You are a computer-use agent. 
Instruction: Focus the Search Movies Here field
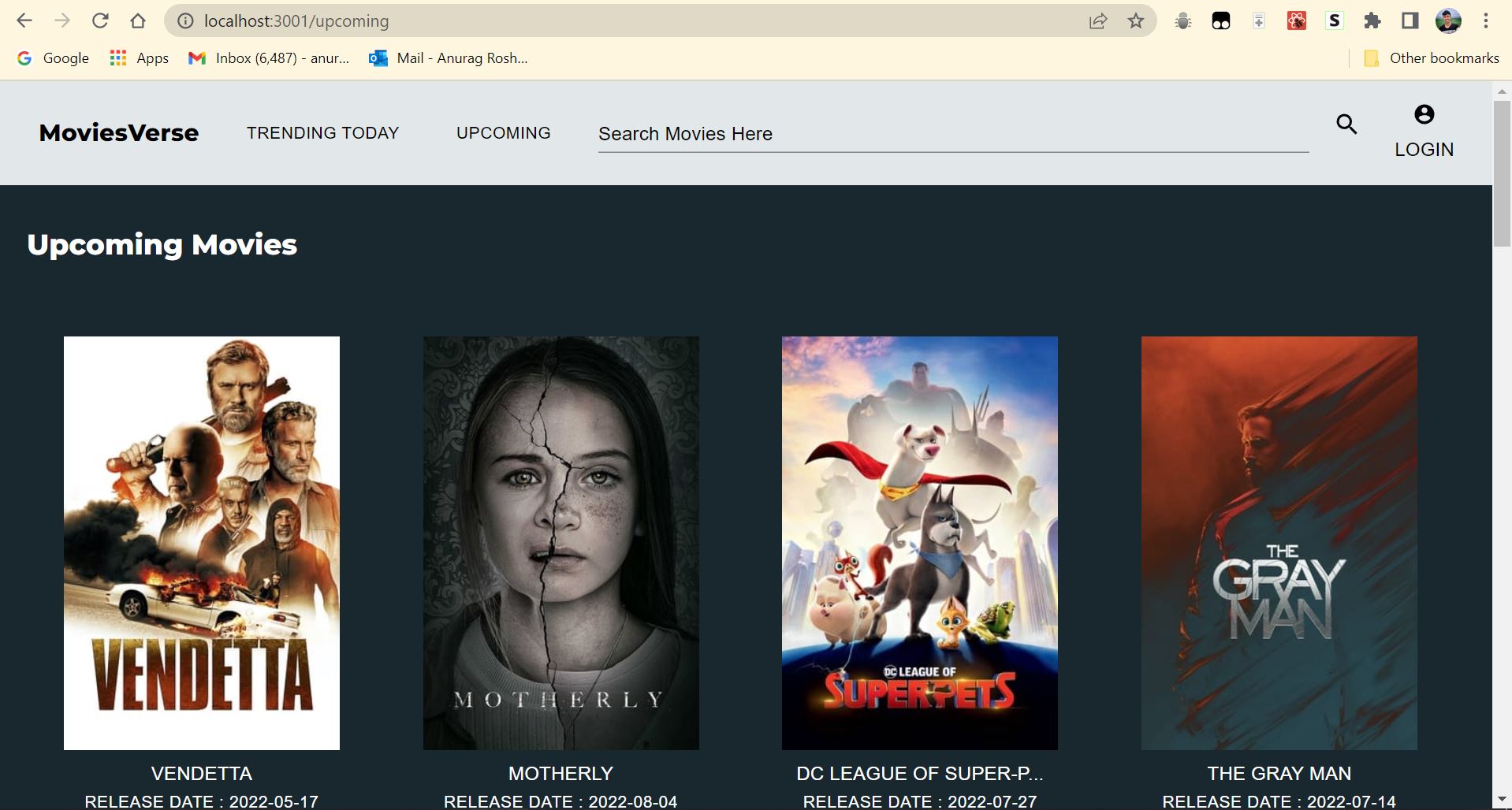pos(953,134)
